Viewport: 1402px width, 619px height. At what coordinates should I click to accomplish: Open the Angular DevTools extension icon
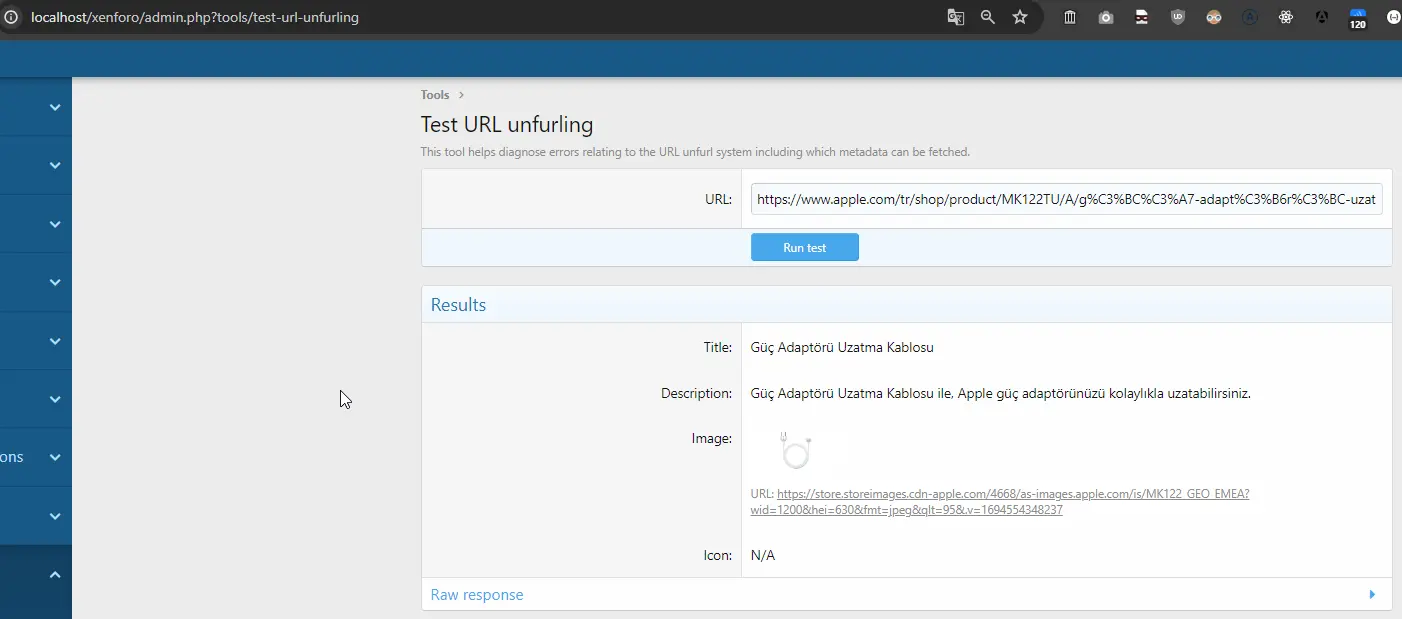[1322, 17]
